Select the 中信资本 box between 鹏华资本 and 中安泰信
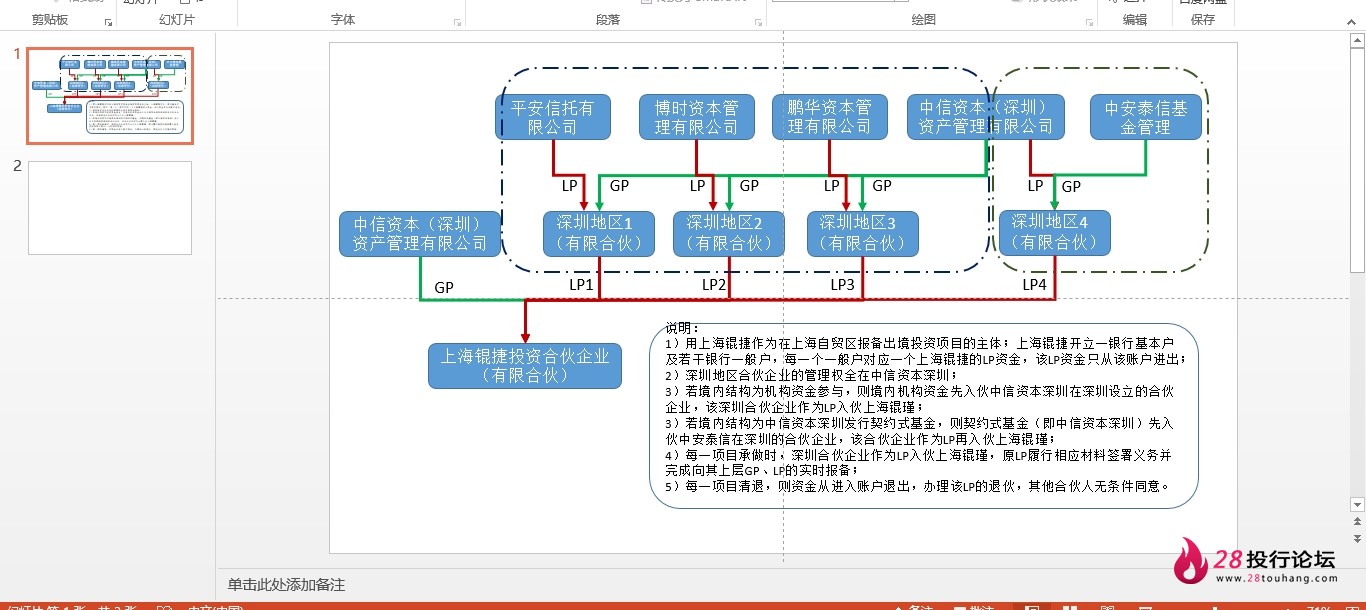This screenshot has width=1366, height=610. [x=986, y=117]
